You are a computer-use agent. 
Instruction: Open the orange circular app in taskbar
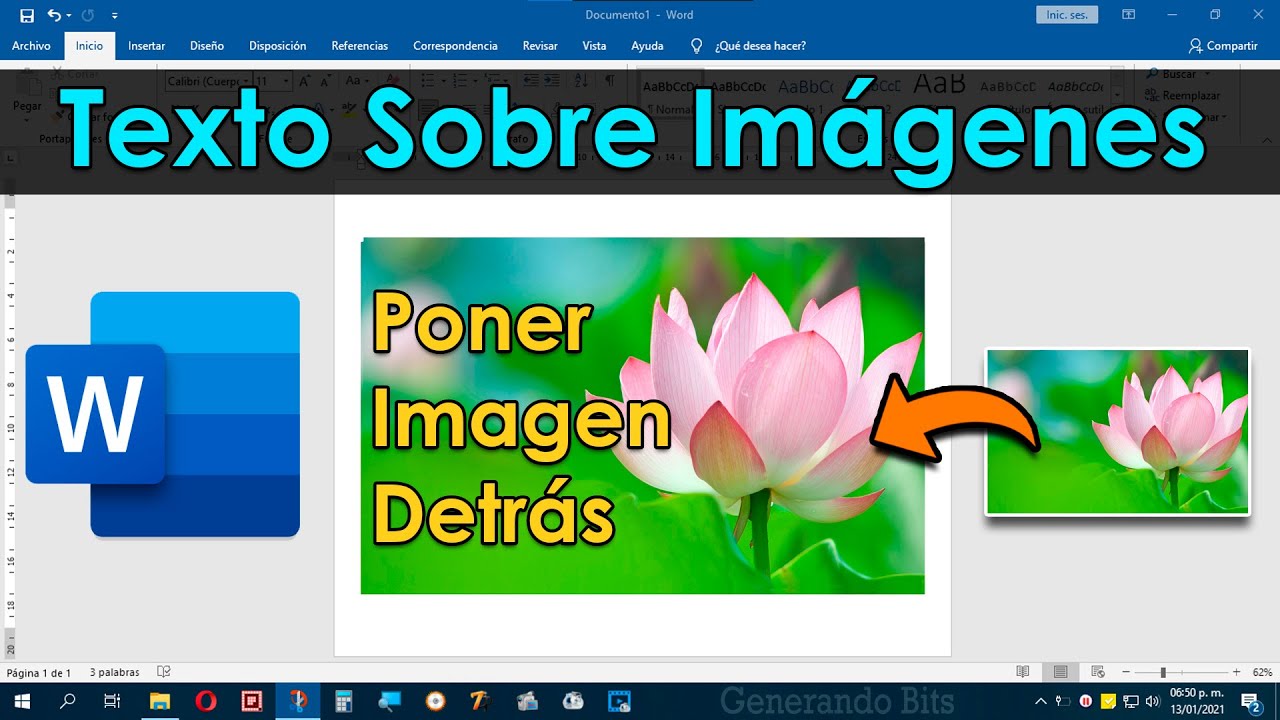[x=436, y=701]
